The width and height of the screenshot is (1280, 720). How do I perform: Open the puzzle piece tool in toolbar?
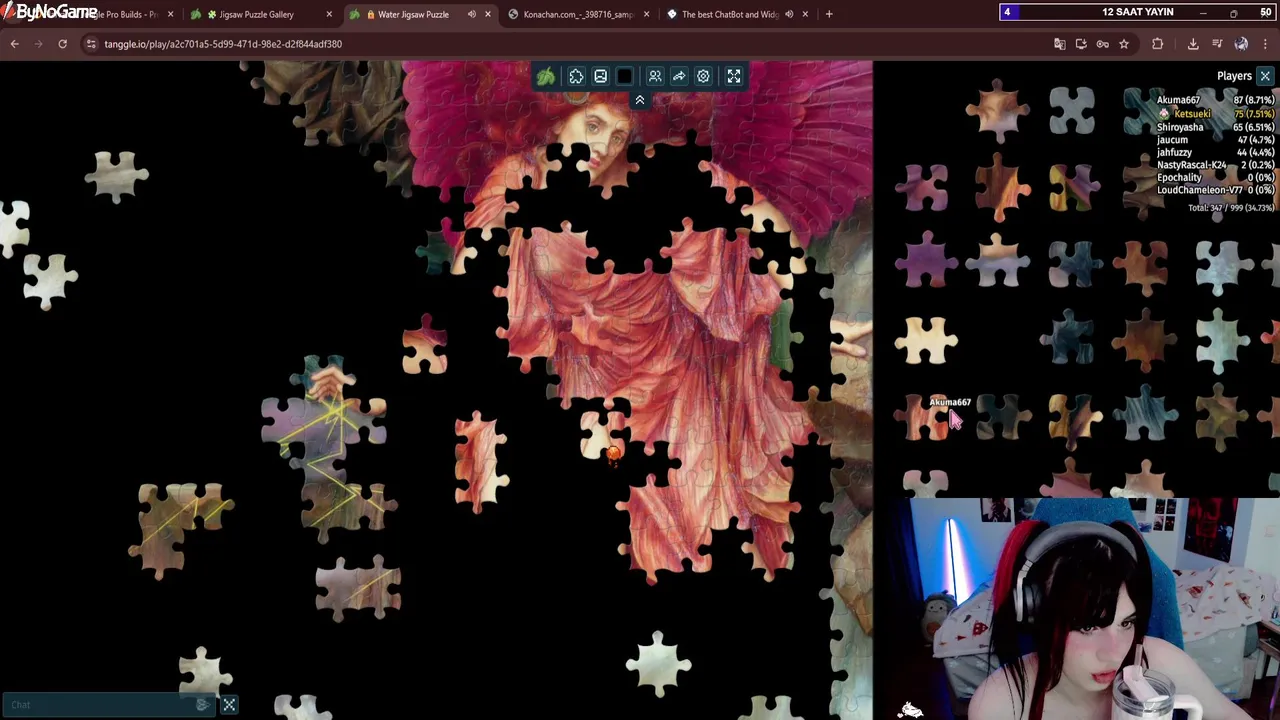[576, 76]
